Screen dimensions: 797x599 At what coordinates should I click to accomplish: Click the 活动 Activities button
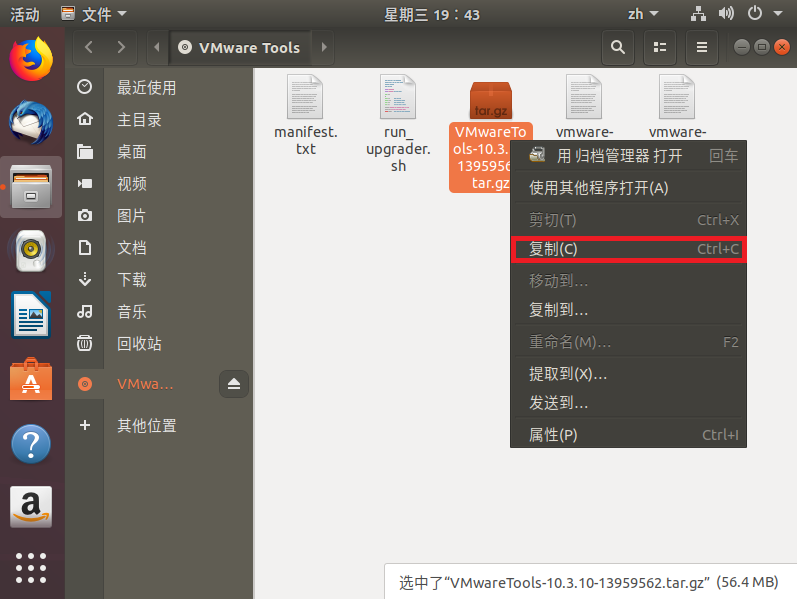pos(25,14)
